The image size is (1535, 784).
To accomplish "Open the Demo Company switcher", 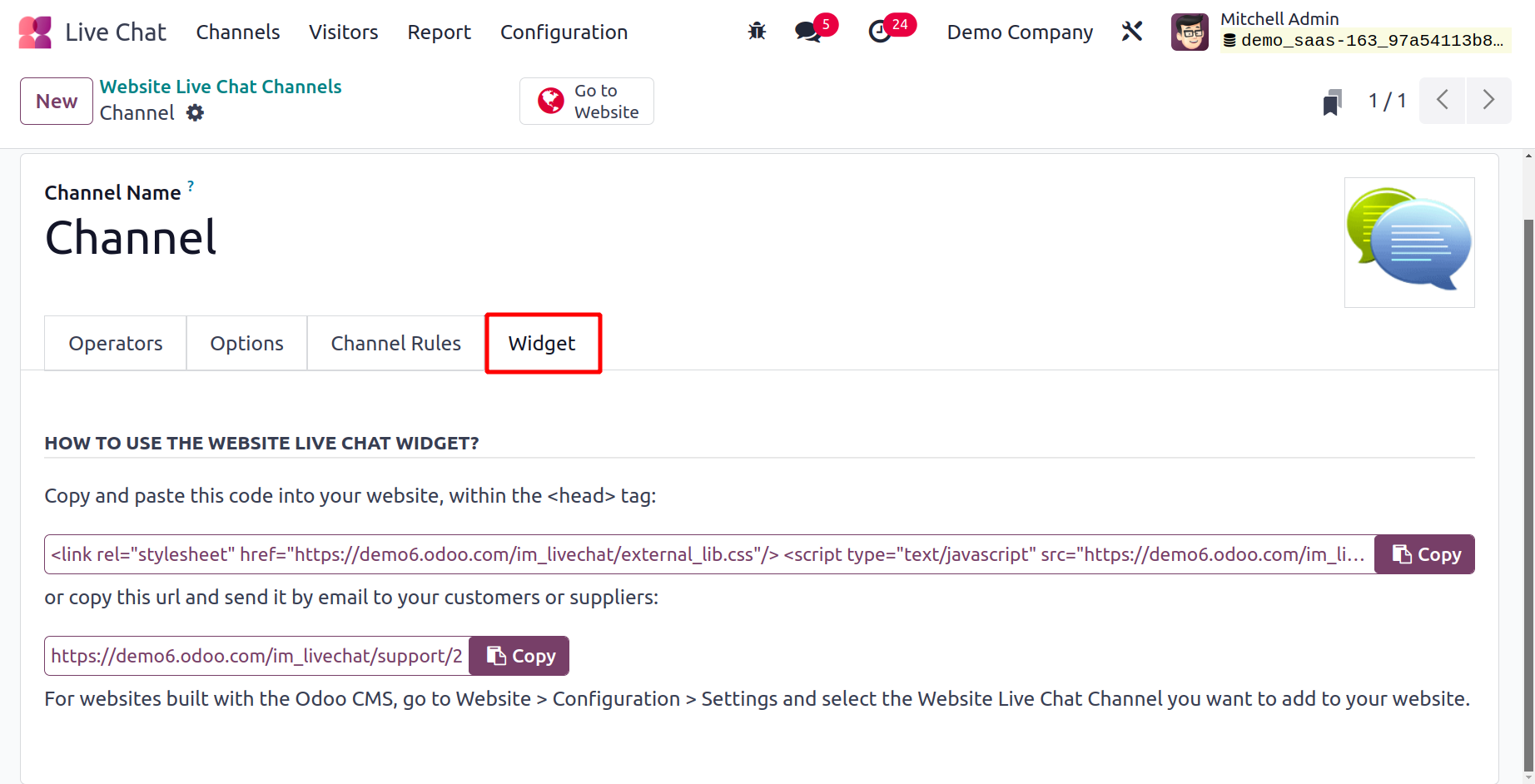I will (1020, 32).
